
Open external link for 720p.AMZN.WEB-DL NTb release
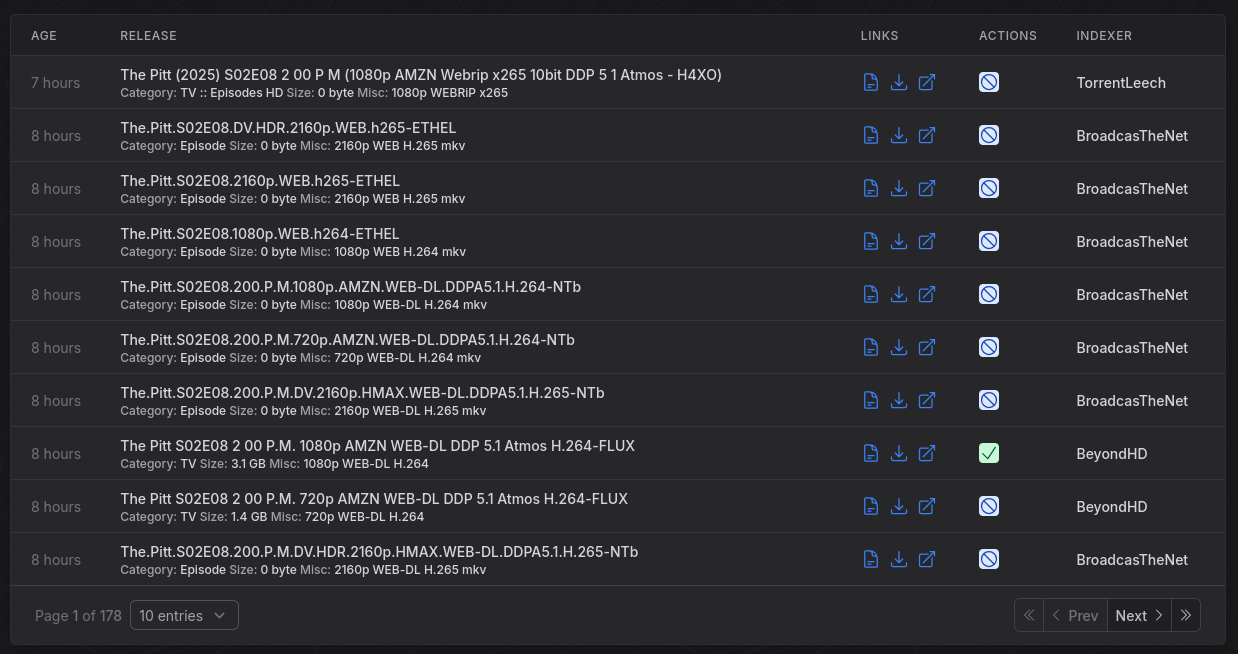[927, 347]
